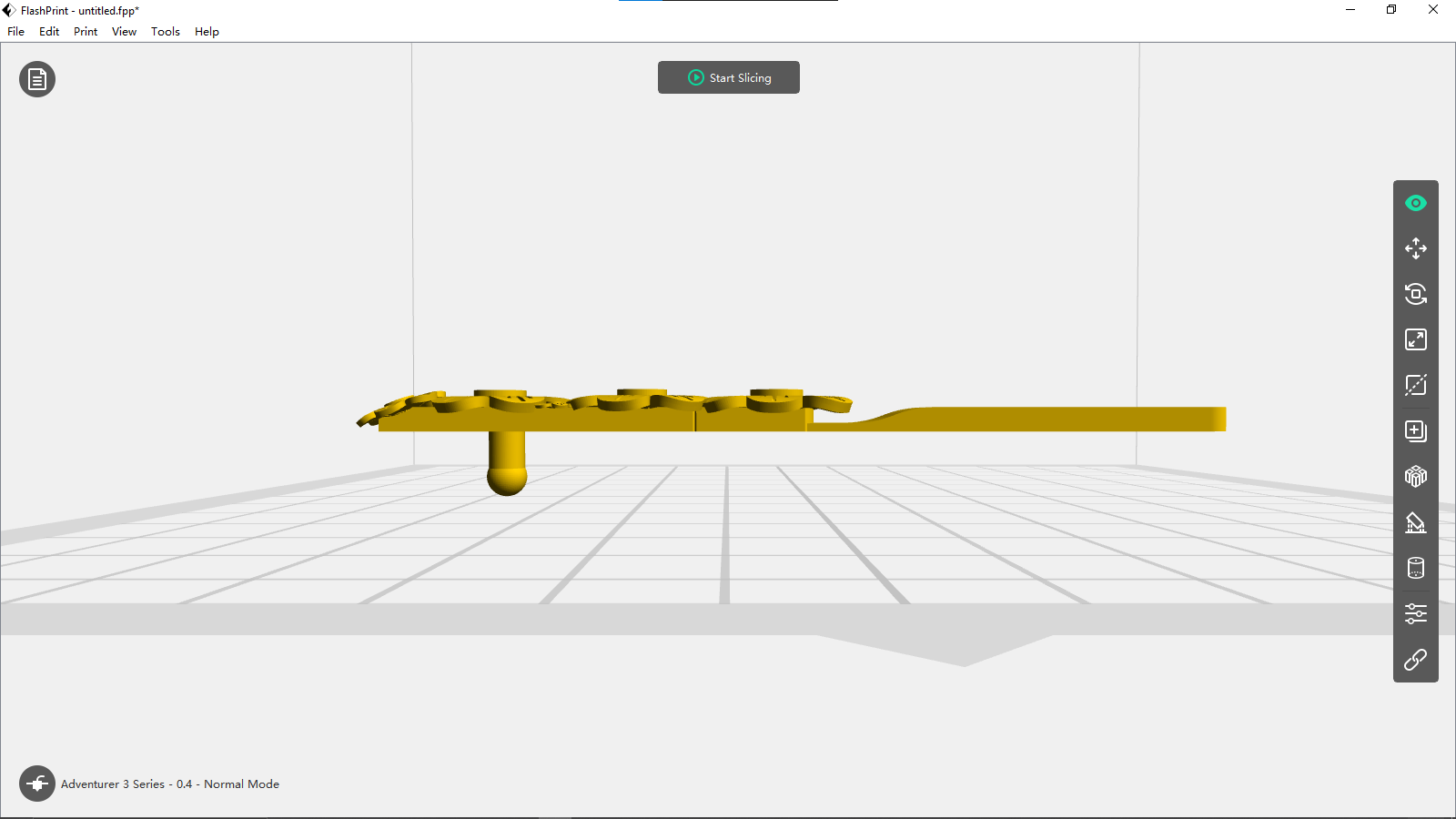Click the chain link icon
Screen dimensions: 1456x819
click(x=1415, y=659)
